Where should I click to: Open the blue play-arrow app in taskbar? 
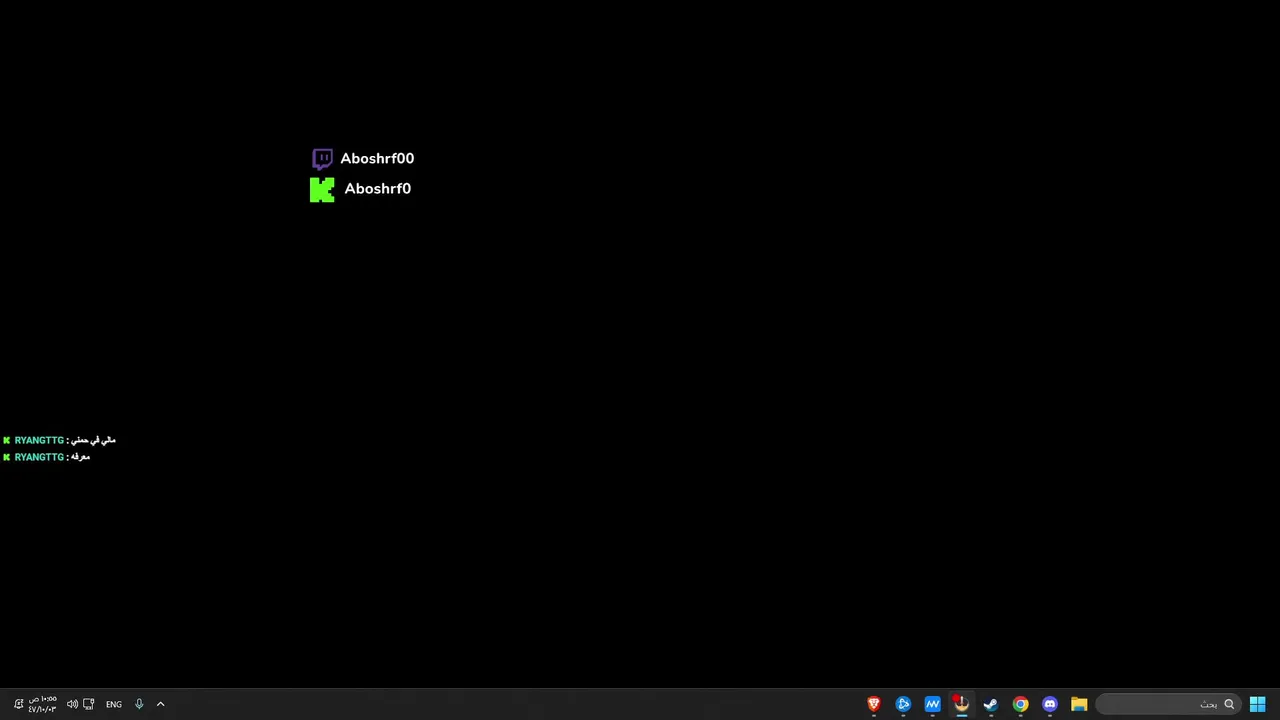(903, 704)
